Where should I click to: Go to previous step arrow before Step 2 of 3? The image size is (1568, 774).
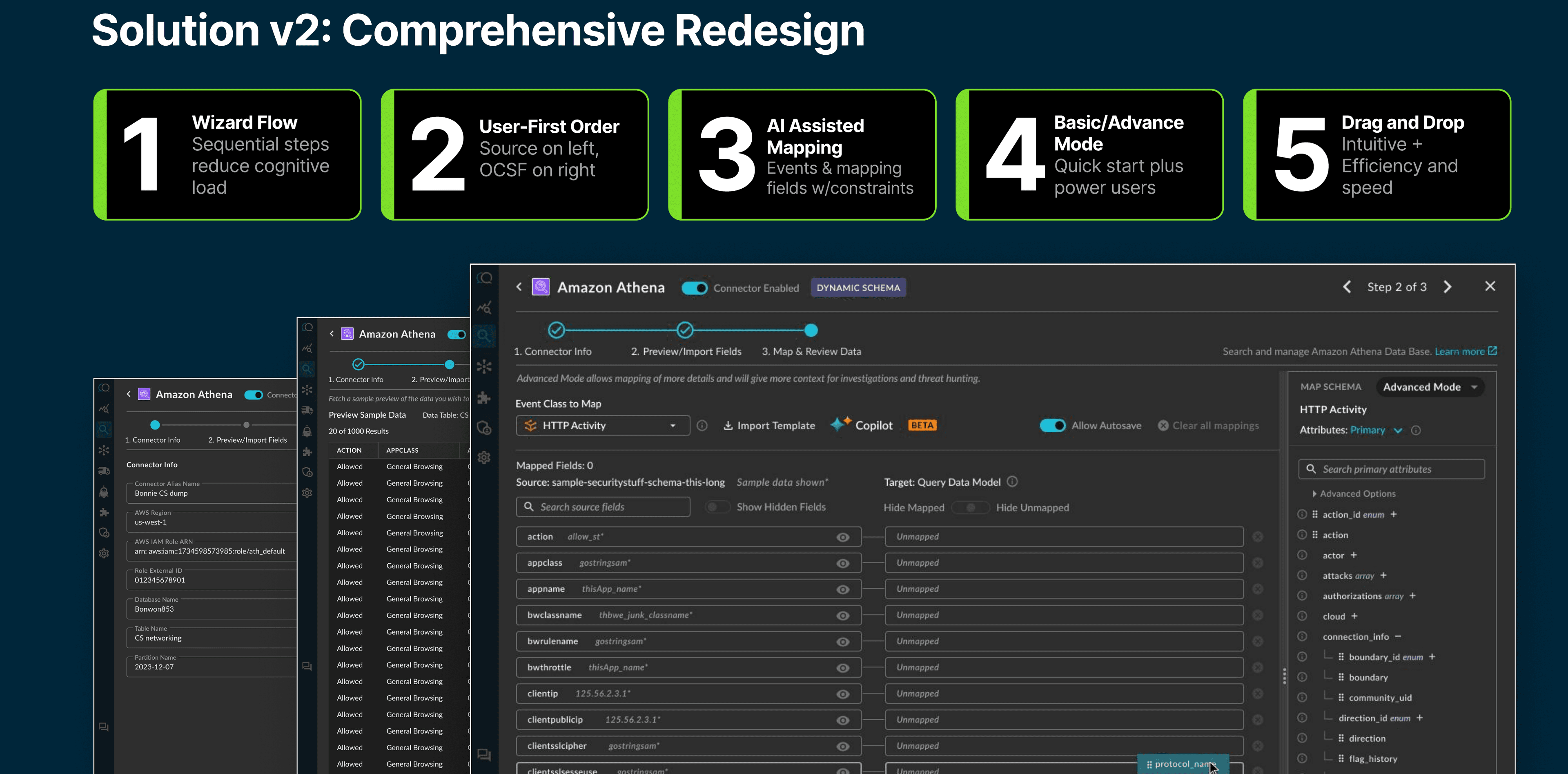pyautogui.click(x=1347, y=287)
